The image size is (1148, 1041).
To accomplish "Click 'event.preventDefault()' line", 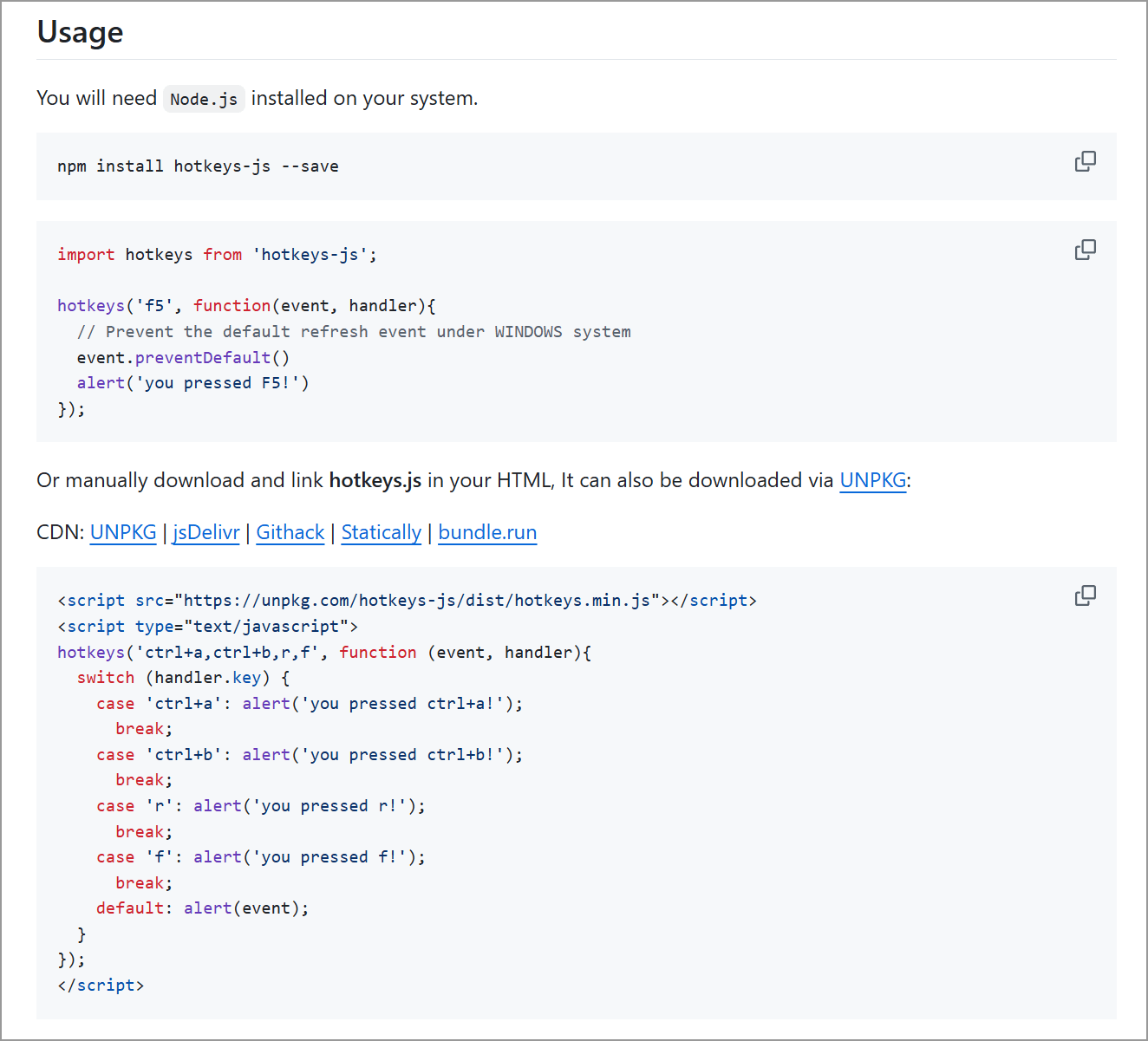I will tap(183, 358).
